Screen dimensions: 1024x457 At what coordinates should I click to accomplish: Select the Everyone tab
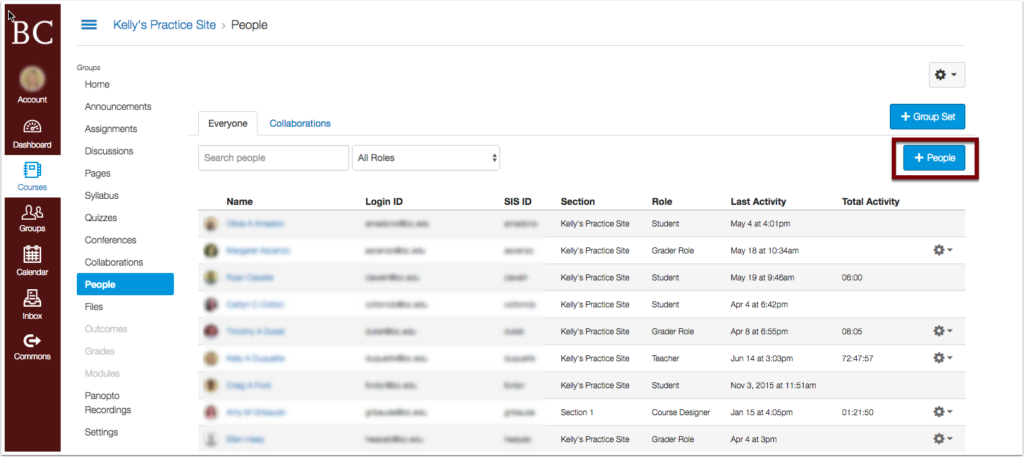pos(228,123)
